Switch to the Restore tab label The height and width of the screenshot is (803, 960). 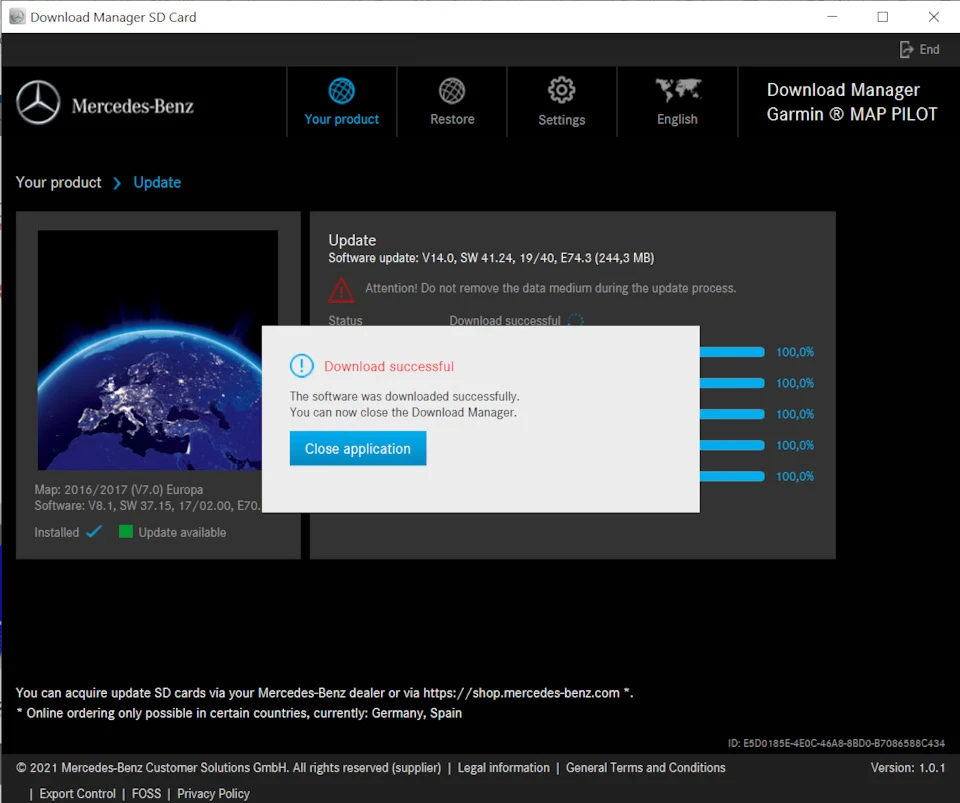coord(452,119)
